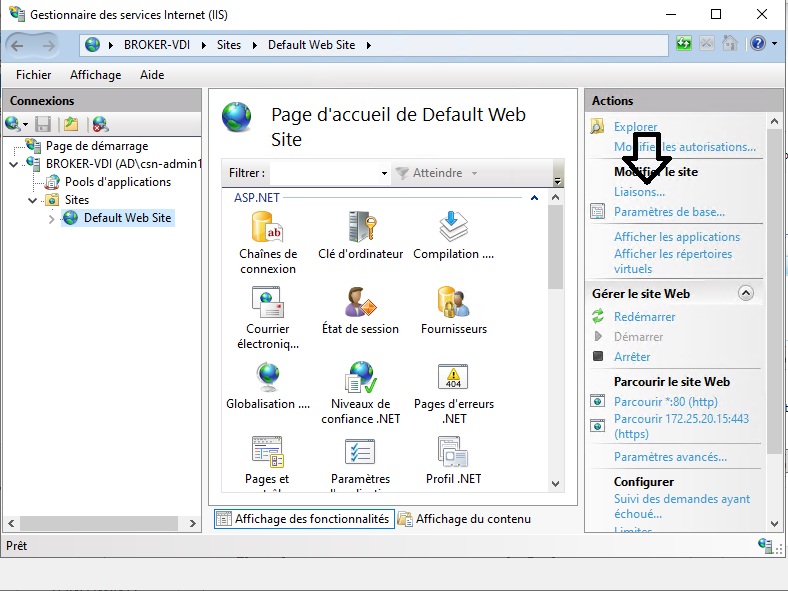
Task: Click Arrêter to stop the site
Action: coord(632,357)
